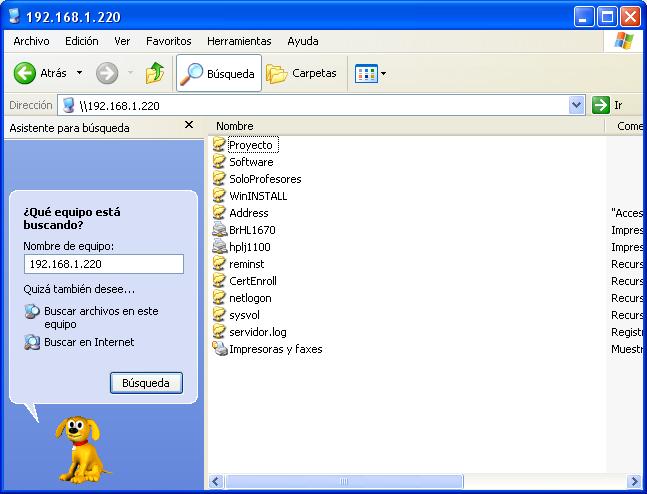Image resolution: width=647 pixels, height=494 pixels.
Task: Open the Vistas view mode dropdown
Action: pyautogui.click(x=371, y=73)
